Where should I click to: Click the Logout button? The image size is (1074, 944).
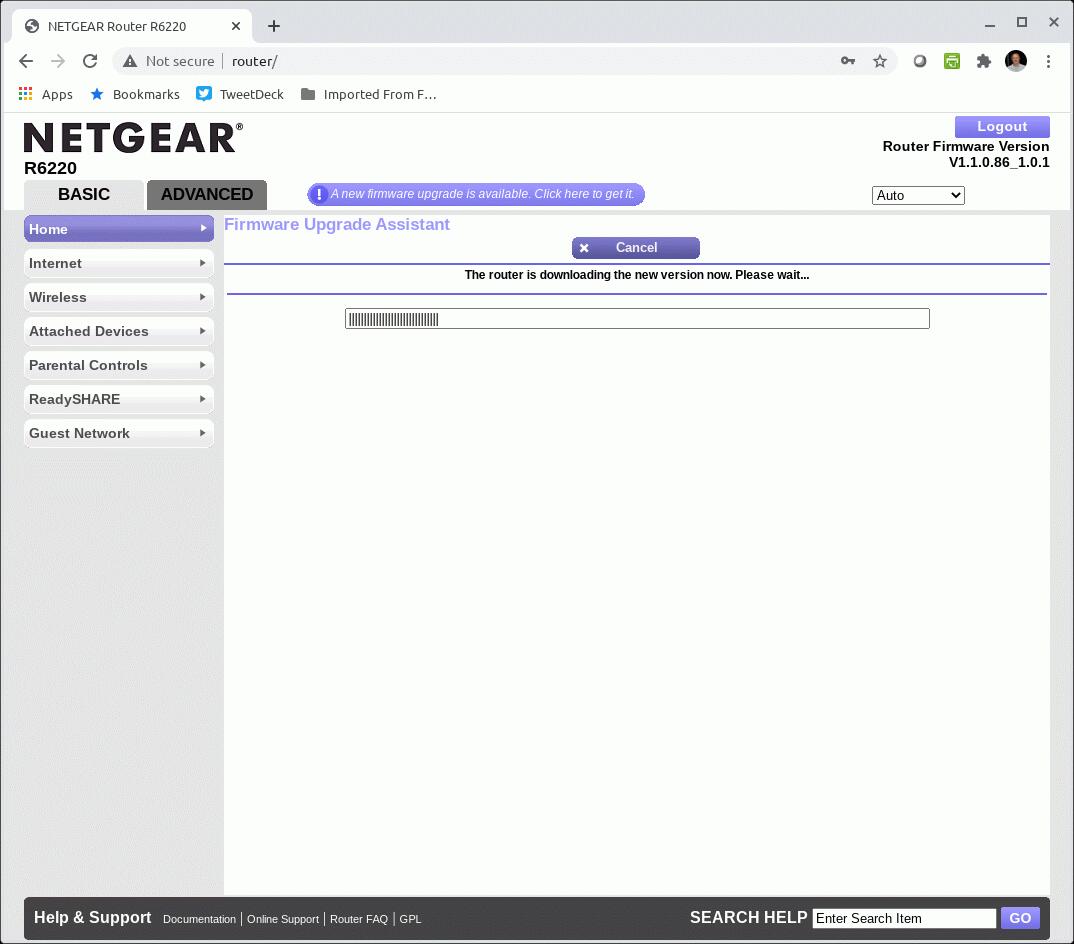pyautogui.click(x=1002, y=127)
